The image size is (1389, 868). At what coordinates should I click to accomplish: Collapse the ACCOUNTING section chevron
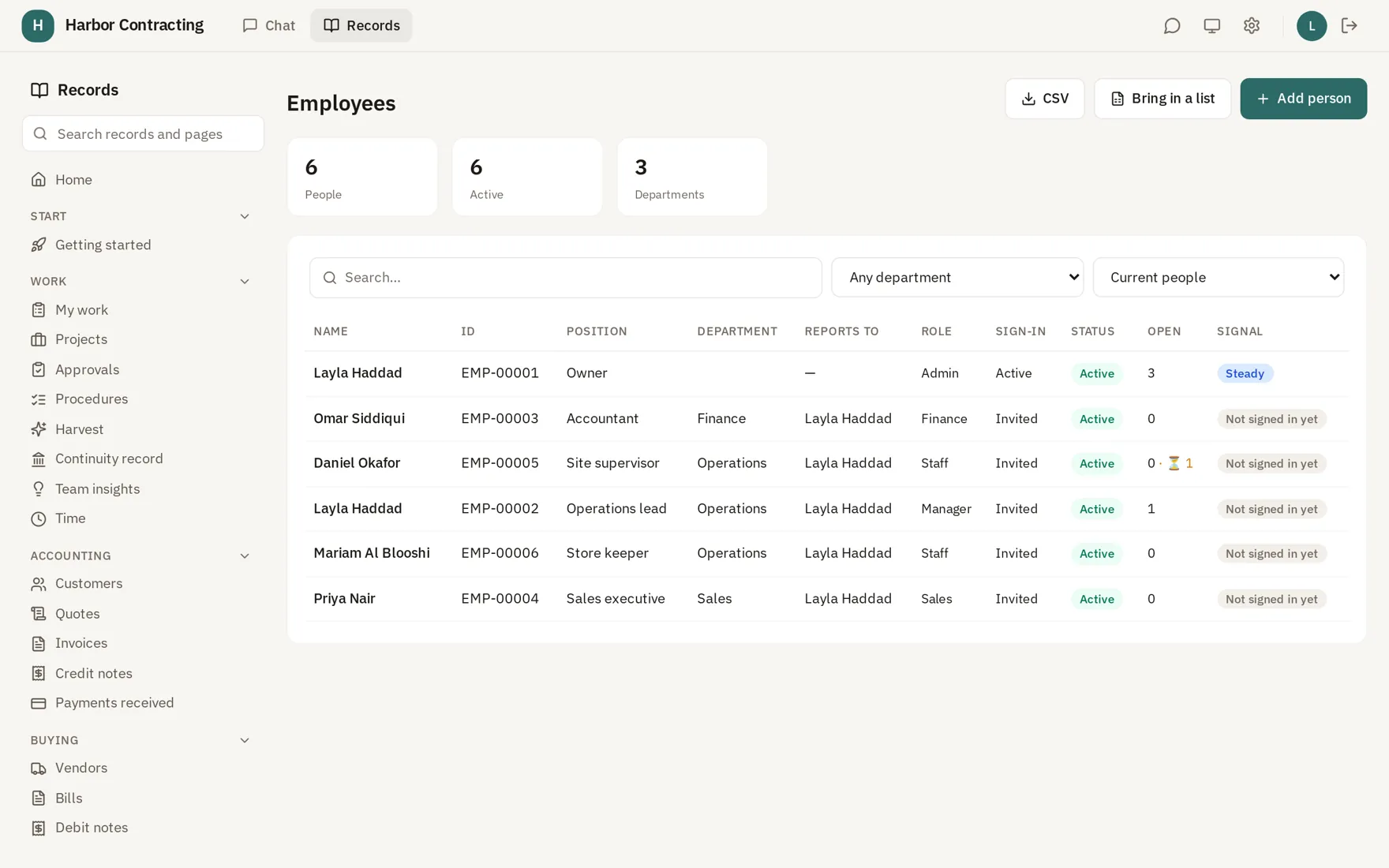[245, 556]
